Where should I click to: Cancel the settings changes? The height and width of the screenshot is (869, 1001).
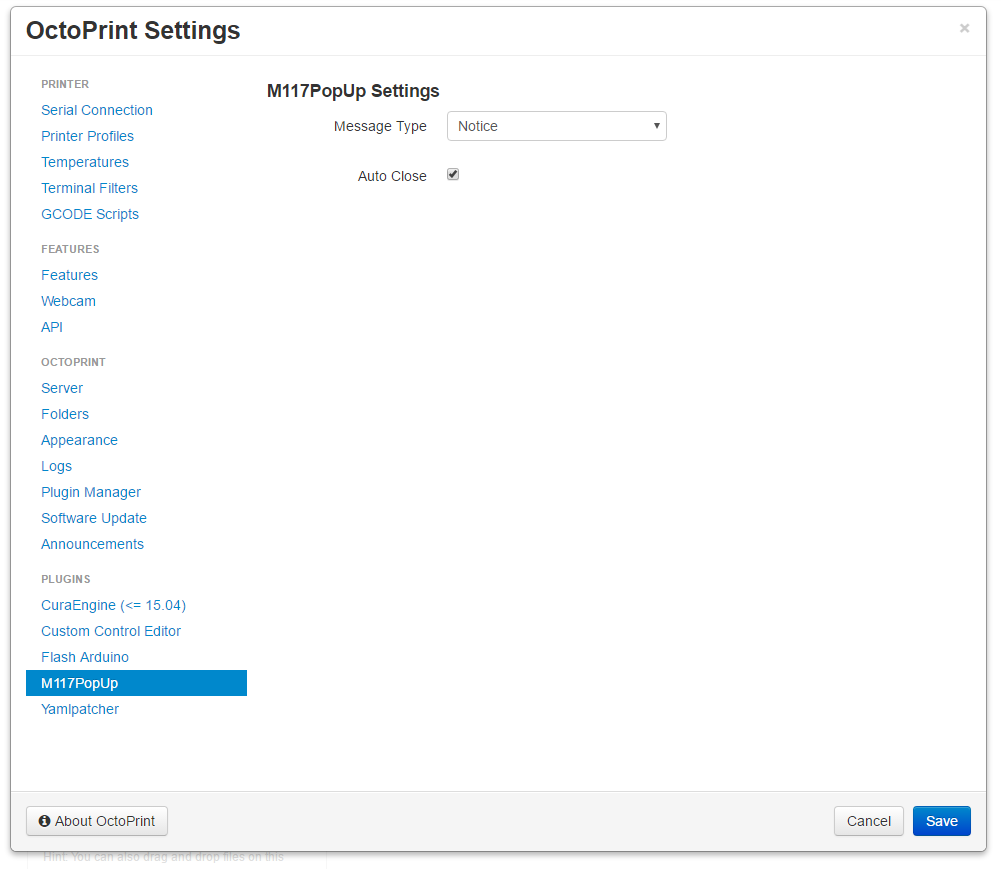[868, 821]
